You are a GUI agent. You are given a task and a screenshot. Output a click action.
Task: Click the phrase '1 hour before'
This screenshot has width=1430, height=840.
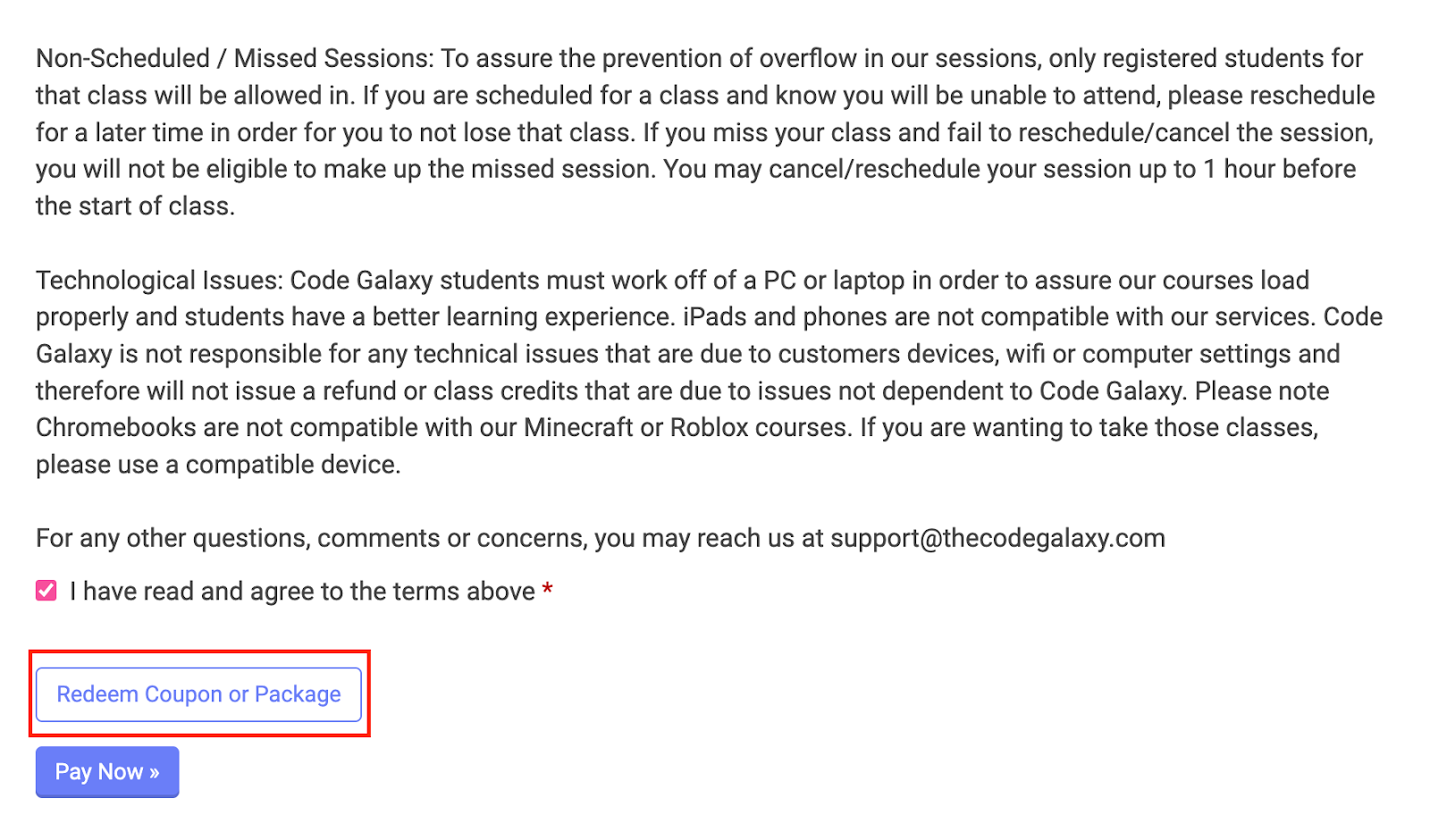pos(1280,169)
